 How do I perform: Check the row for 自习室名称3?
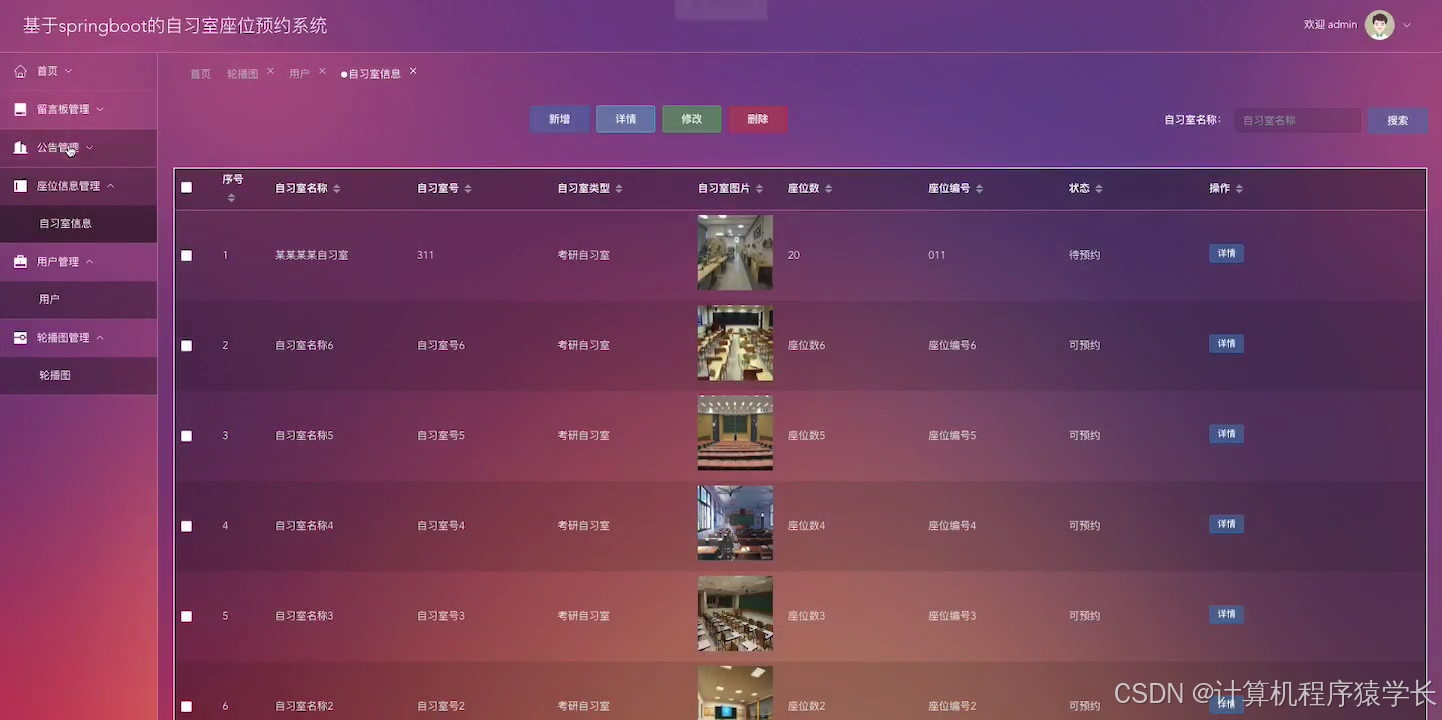point(186,616)
